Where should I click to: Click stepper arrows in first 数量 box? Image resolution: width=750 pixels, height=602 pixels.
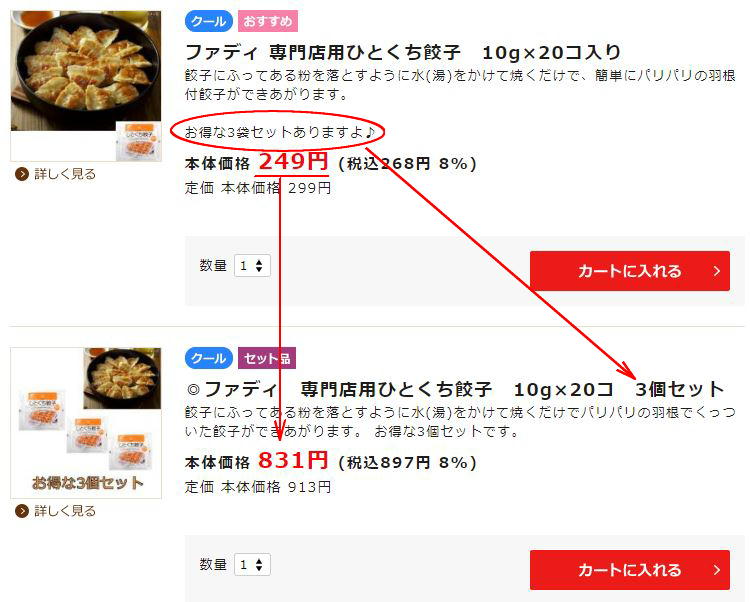pyautogui.click(x=259, y=266)
